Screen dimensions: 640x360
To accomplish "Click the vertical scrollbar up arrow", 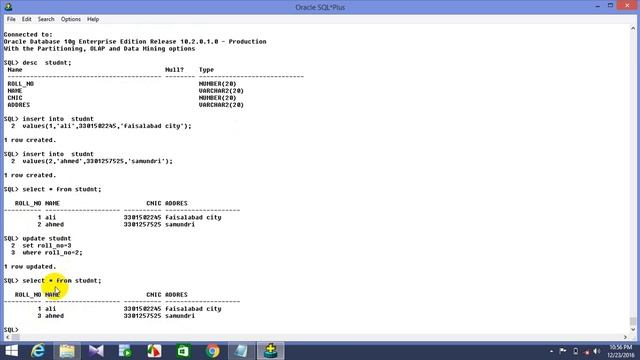I will 633,28.
